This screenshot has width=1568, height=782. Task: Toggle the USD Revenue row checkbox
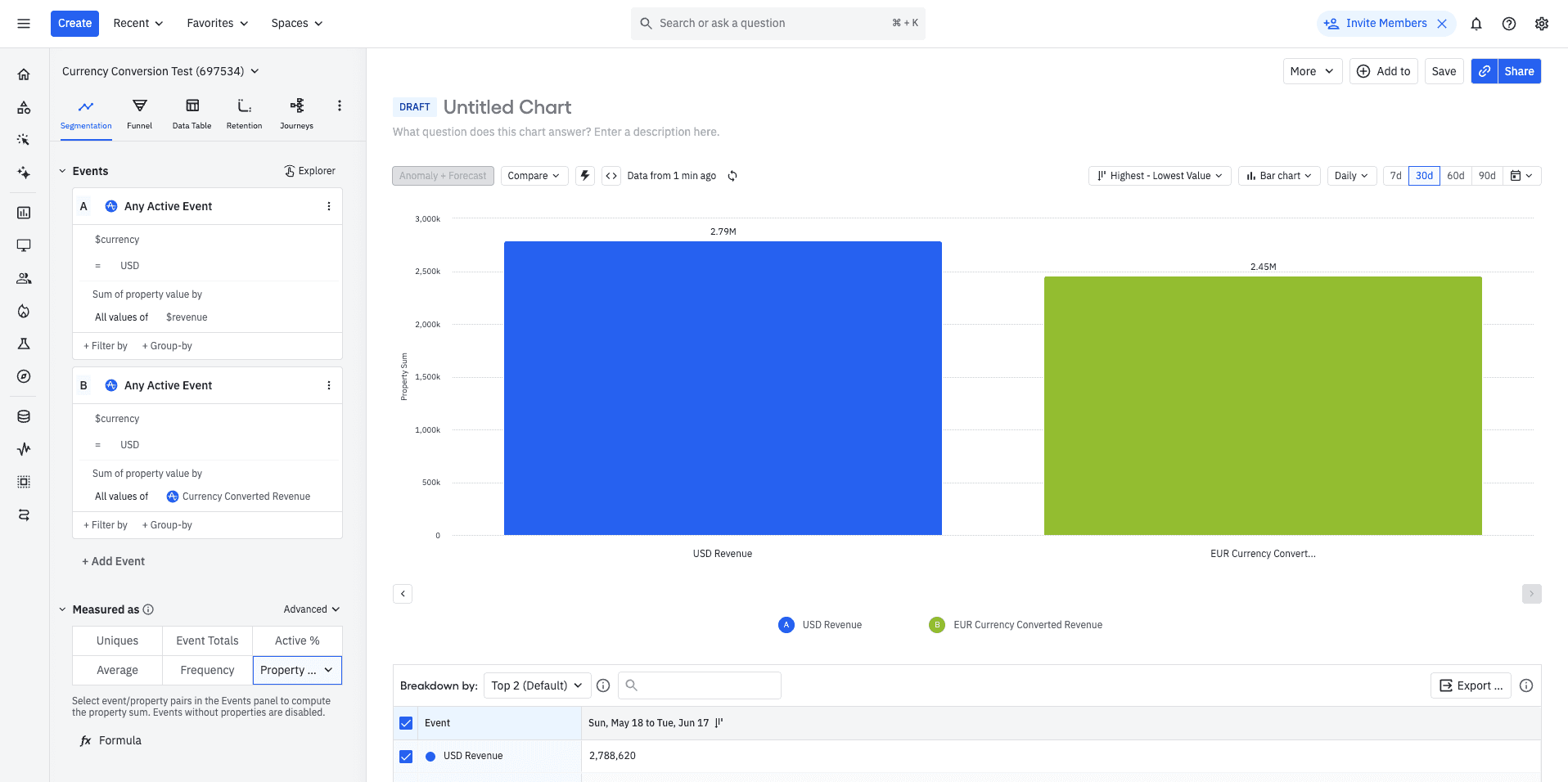406,757
